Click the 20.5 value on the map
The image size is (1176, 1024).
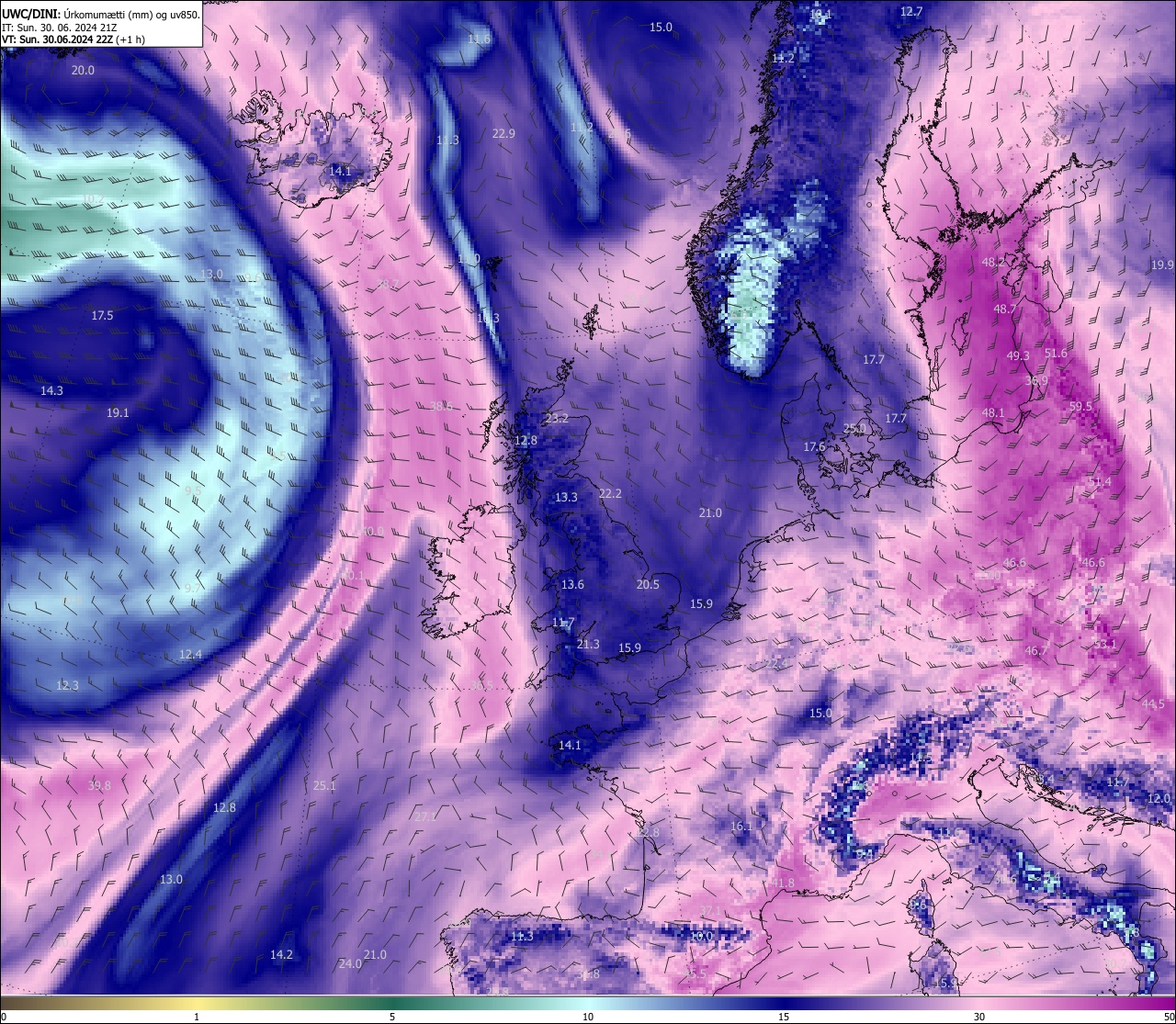(x=648, y=585)
